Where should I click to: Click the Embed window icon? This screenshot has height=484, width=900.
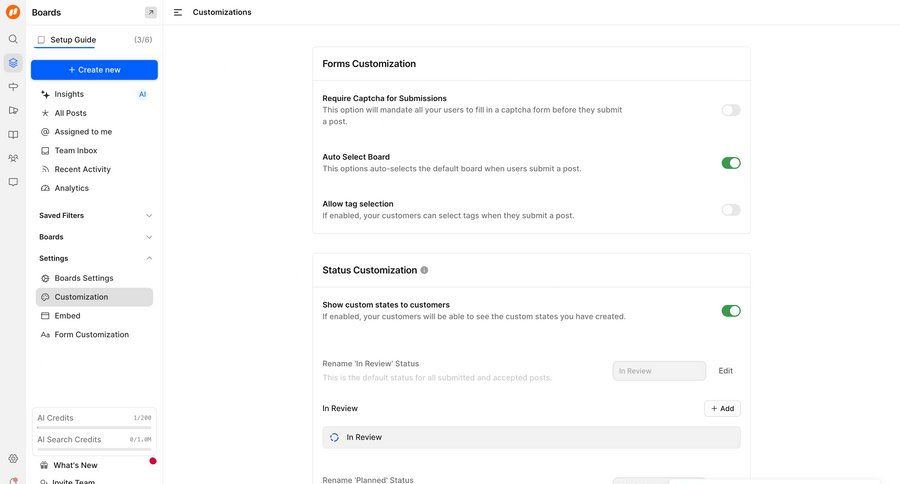(45, 316)
